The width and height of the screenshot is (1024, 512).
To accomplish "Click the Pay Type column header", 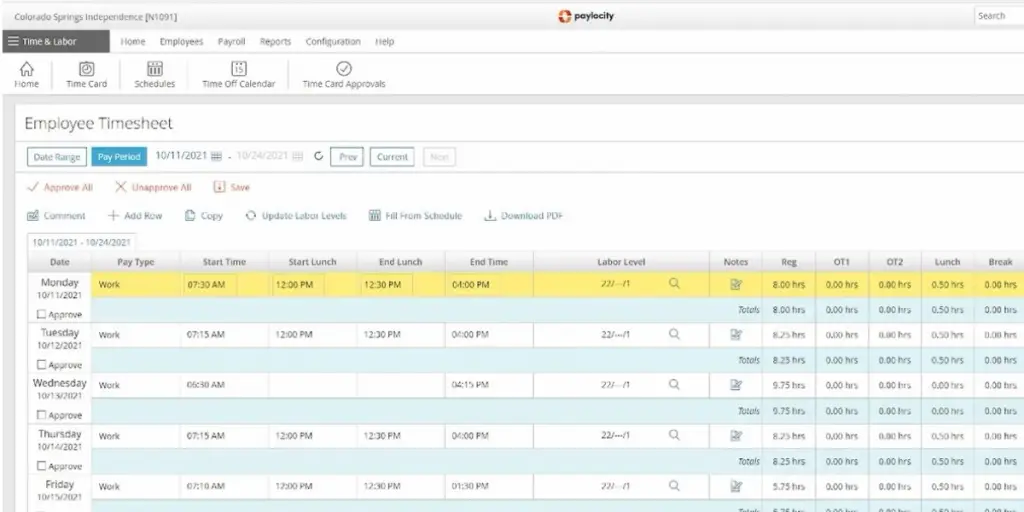I will coord(136,262).
